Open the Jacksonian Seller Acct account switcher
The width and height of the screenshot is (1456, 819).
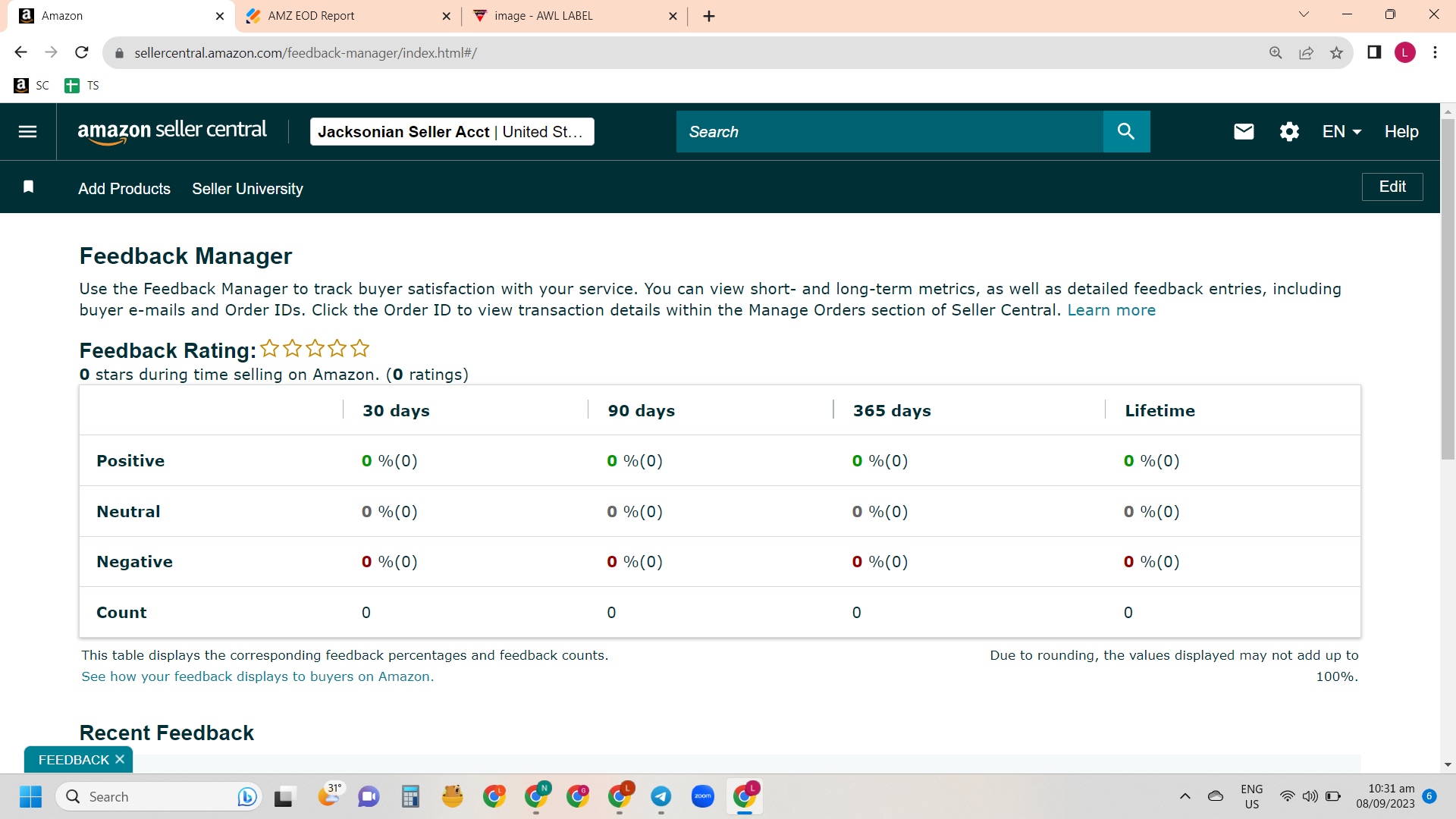click(452, 132)
